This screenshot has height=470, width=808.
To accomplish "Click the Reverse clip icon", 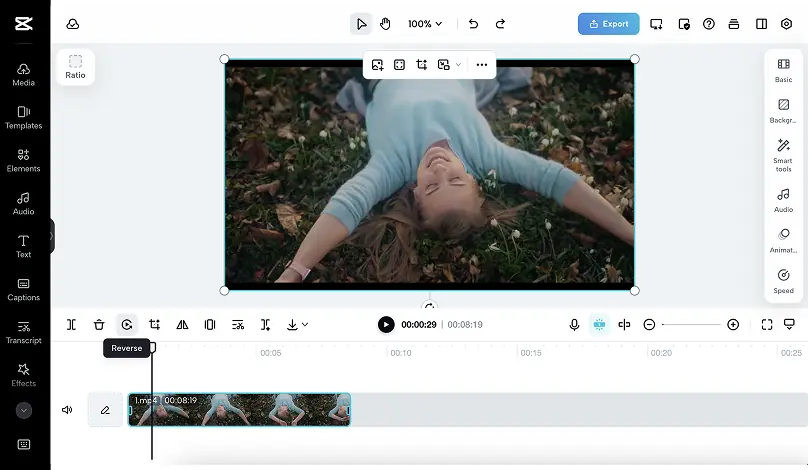I will tap(127, 324).
